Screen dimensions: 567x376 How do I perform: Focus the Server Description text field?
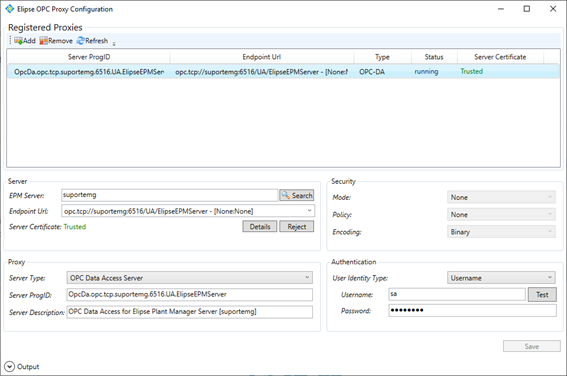click(189, 312)
